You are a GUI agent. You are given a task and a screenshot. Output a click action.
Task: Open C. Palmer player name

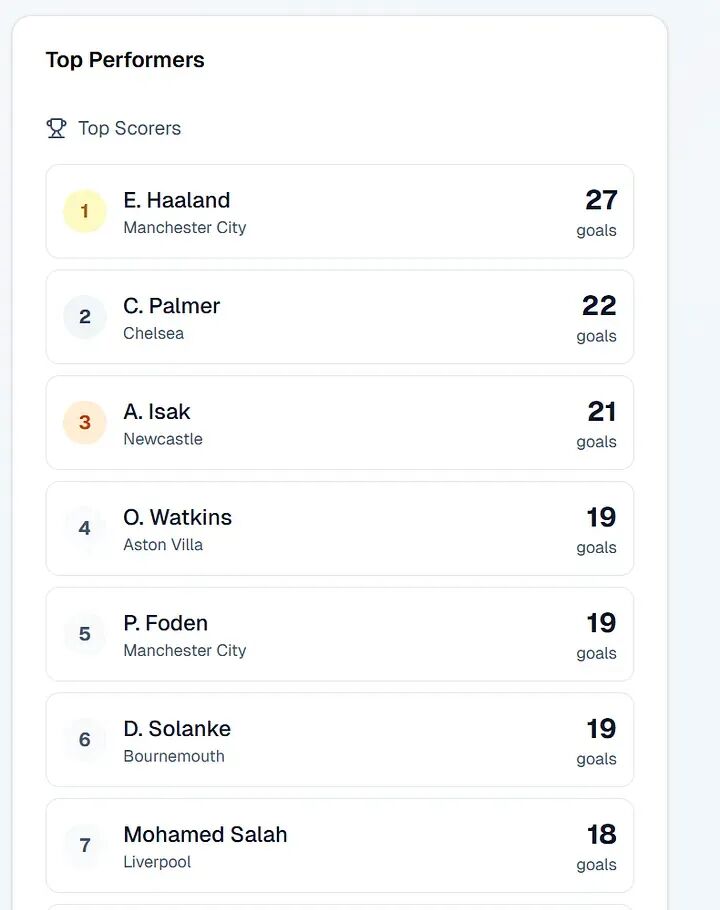[x=172, y=306]
